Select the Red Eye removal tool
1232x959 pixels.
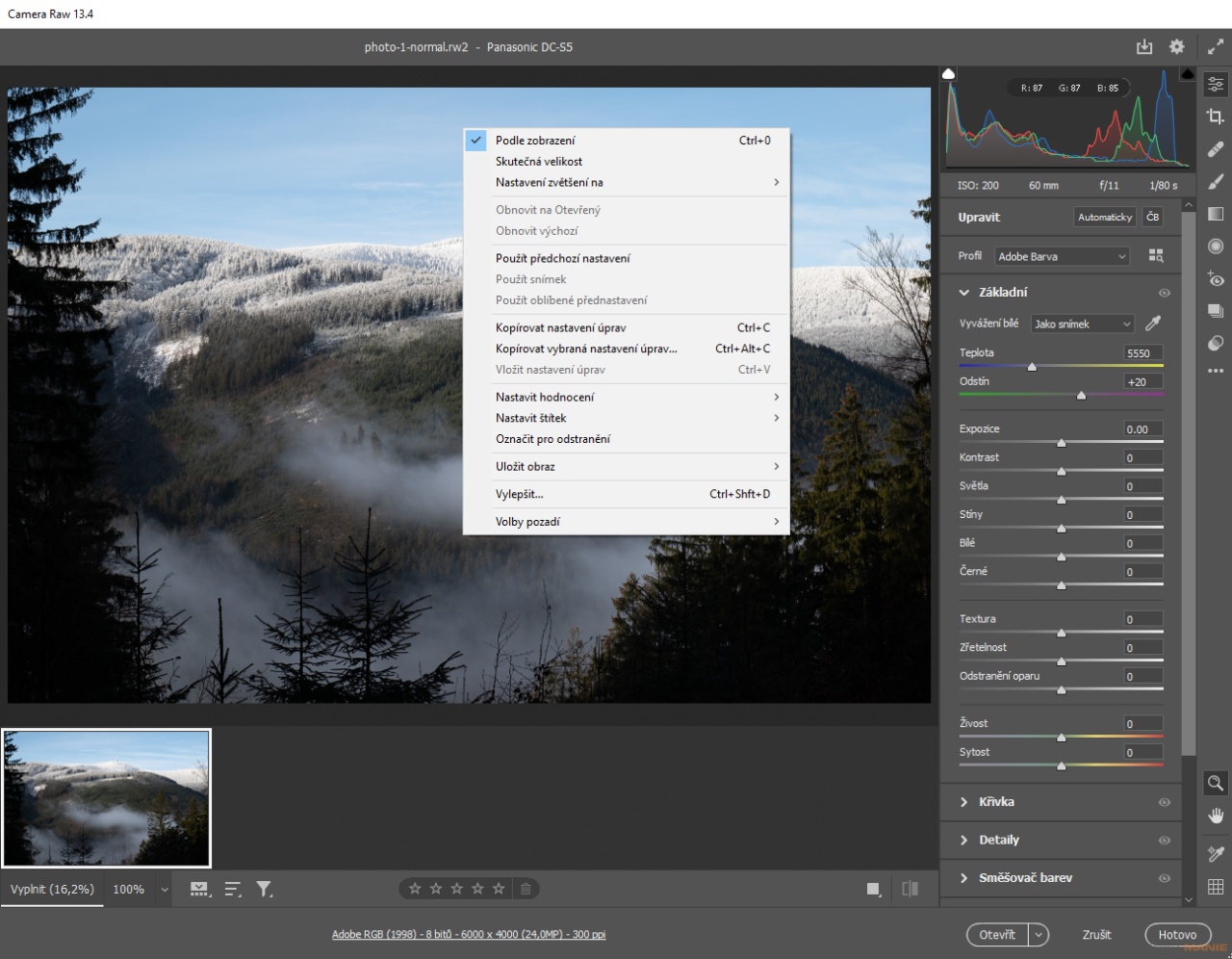(x=1216, y=279)
